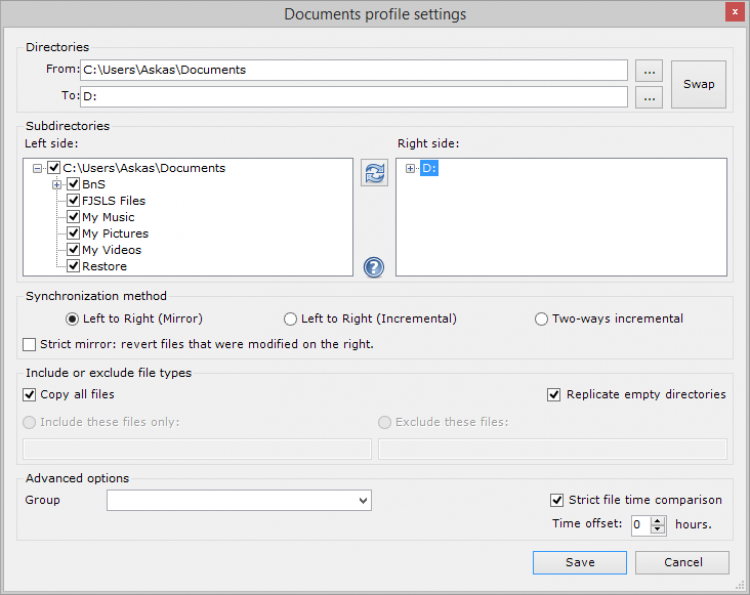Save the profile settings
The width and height of the screenshot is (750, 595).
(580, 562)
